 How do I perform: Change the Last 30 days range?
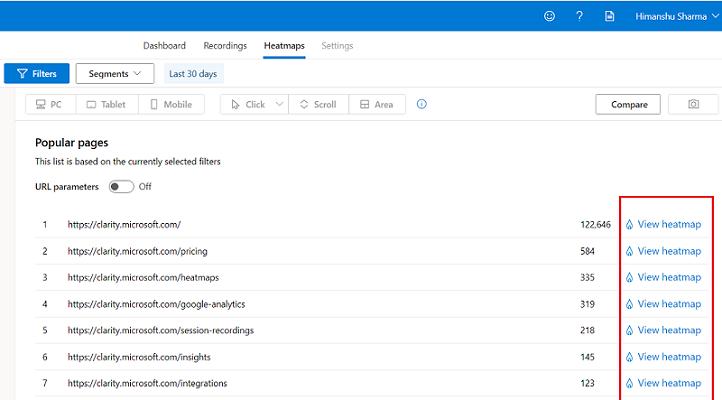pos(193,74)
